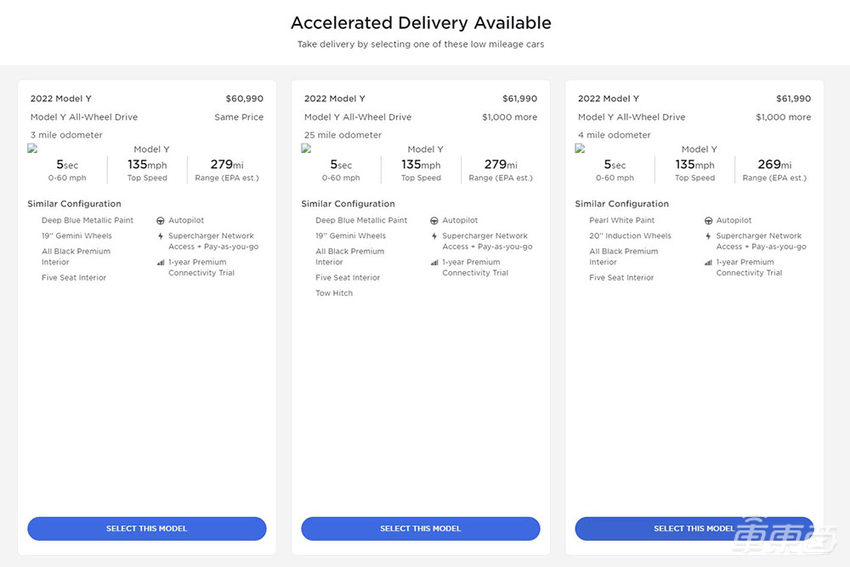Click Autopilot steering wheel icon in $60,990 card
The image size is (850, 567).
(x=160, y=221)
